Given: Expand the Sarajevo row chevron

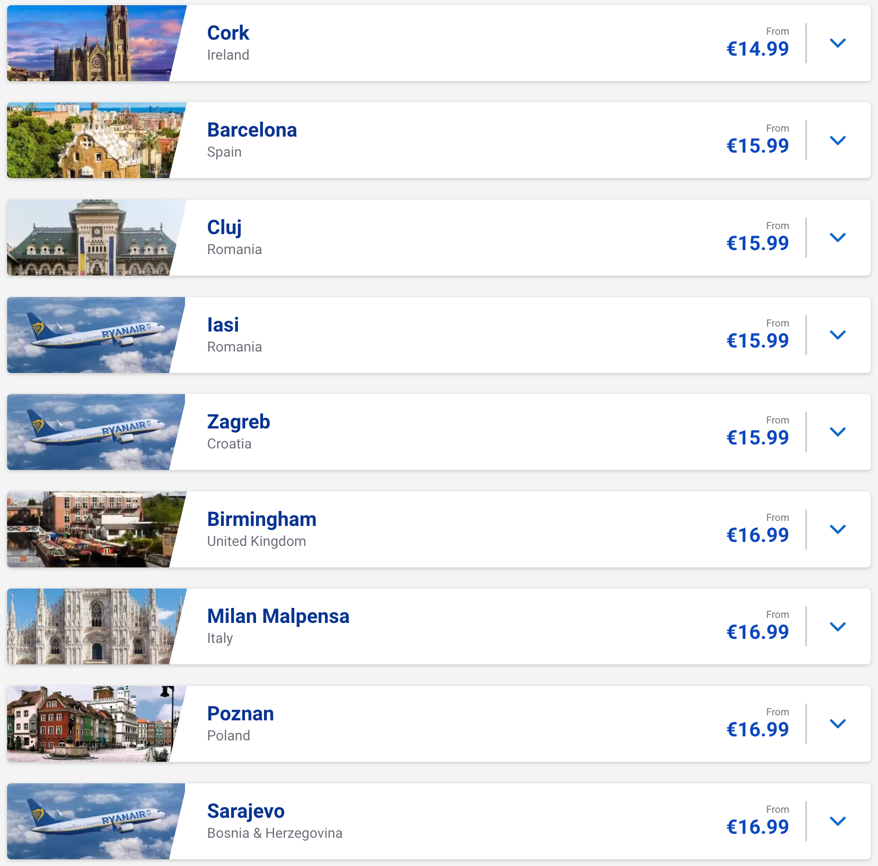Looking at the screenshot, I should click(837, 821).
